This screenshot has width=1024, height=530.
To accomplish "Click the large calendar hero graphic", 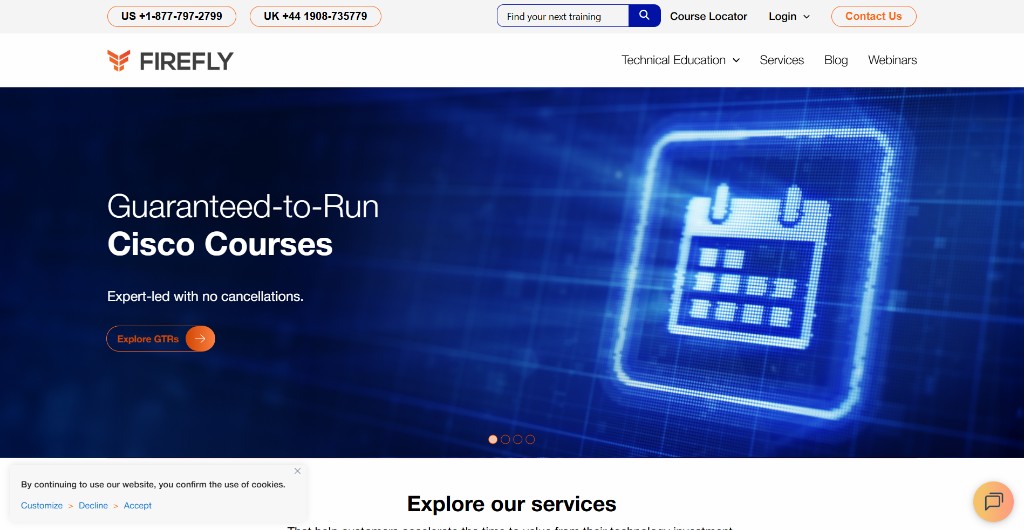I will click(x=759, y=265).
